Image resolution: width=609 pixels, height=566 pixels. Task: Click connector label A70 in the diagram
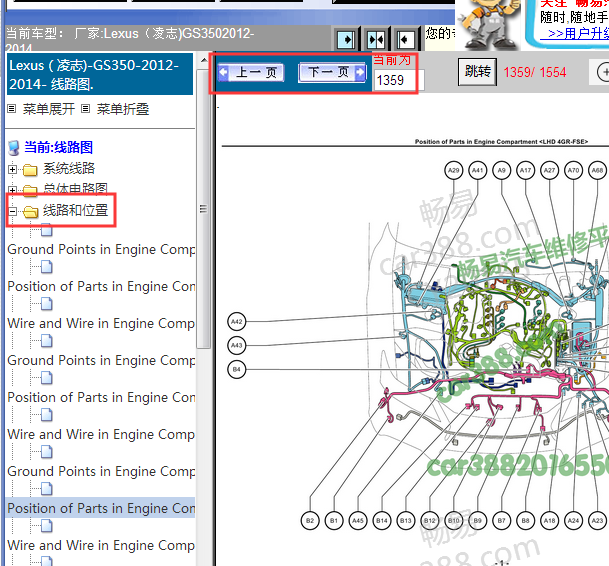pos(573,171)
